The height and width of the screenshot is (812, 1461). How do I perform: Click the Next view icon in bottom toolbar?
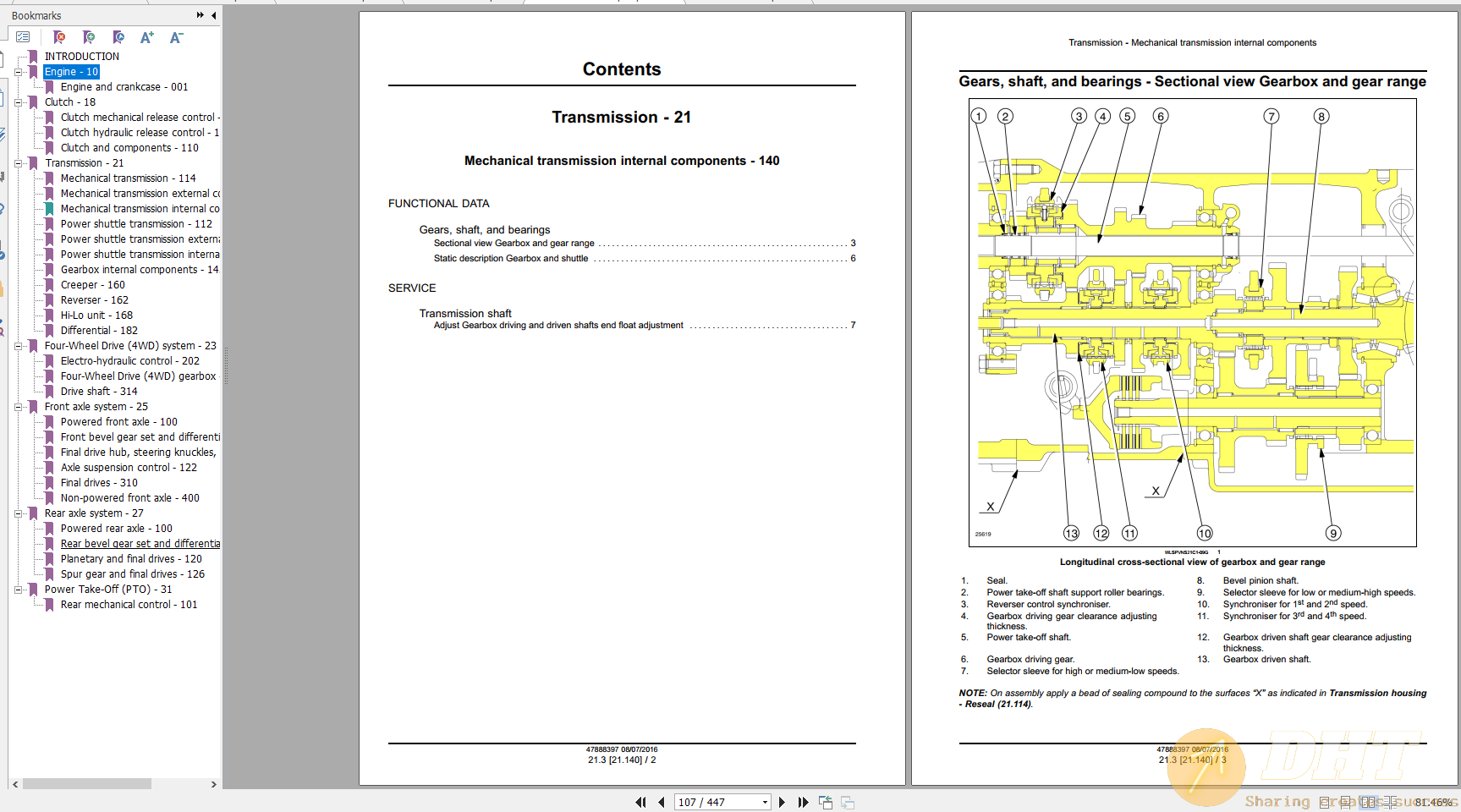(x=847, y=801)
